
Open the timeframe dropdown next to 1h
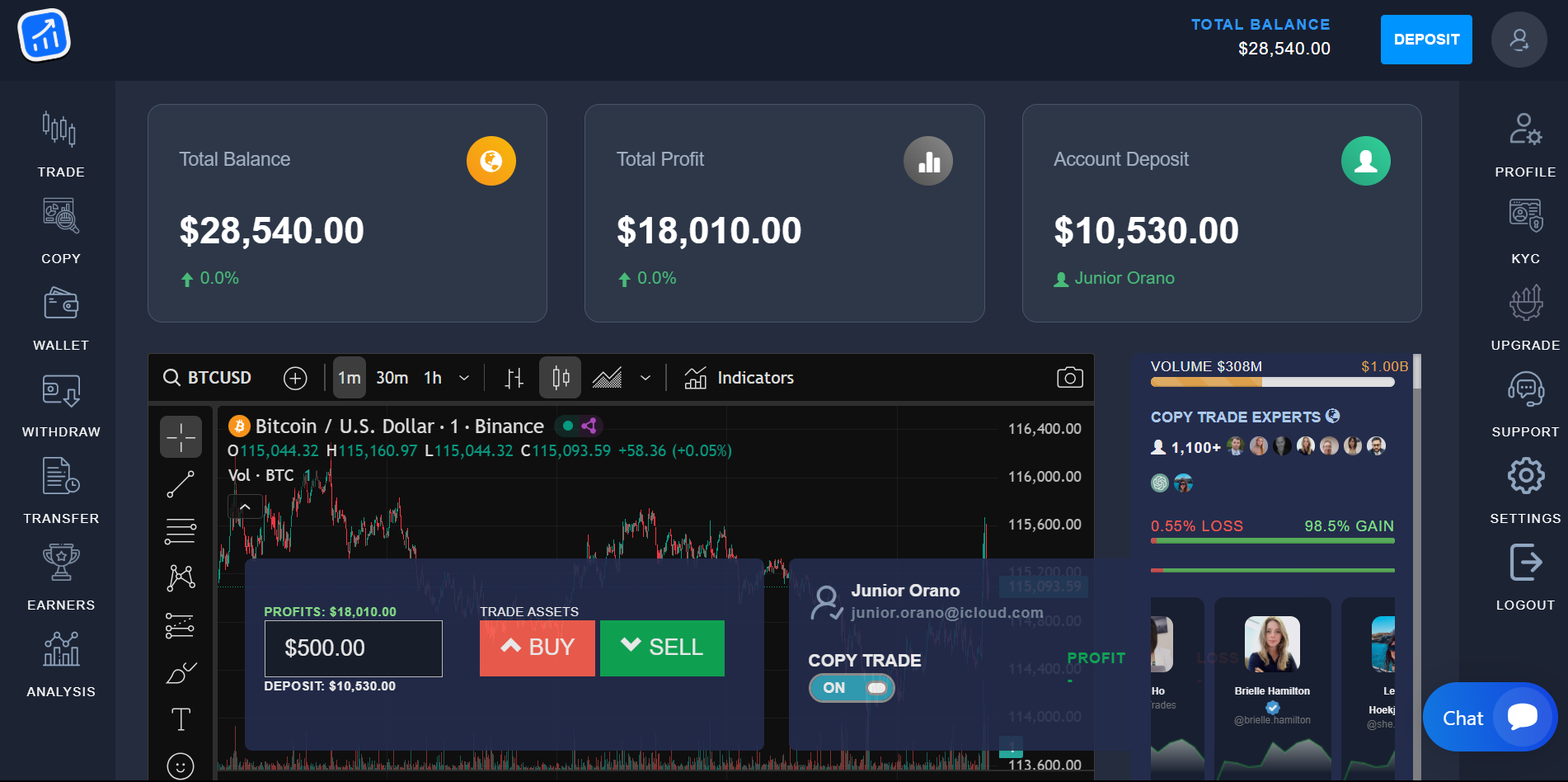pos(464,377)
